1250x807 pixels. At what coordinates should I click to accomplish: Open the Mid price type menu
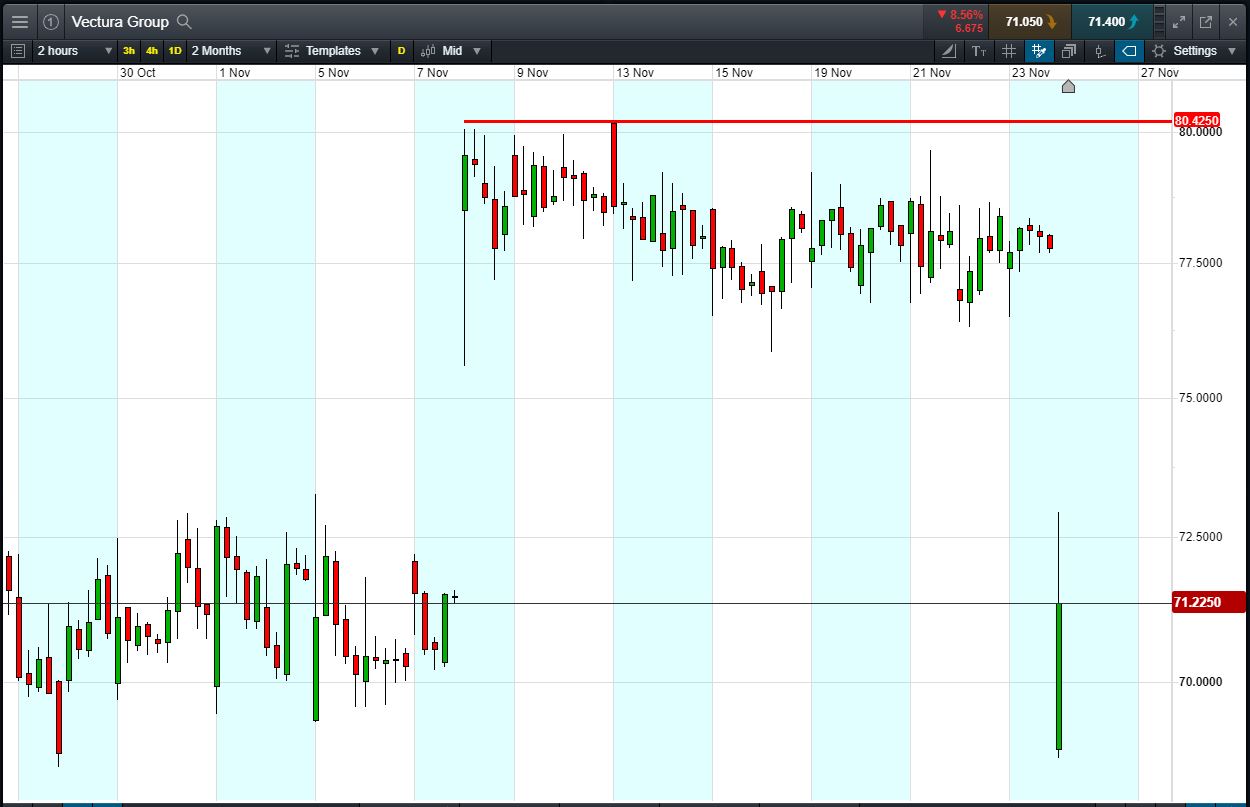[x=451, y=51]
